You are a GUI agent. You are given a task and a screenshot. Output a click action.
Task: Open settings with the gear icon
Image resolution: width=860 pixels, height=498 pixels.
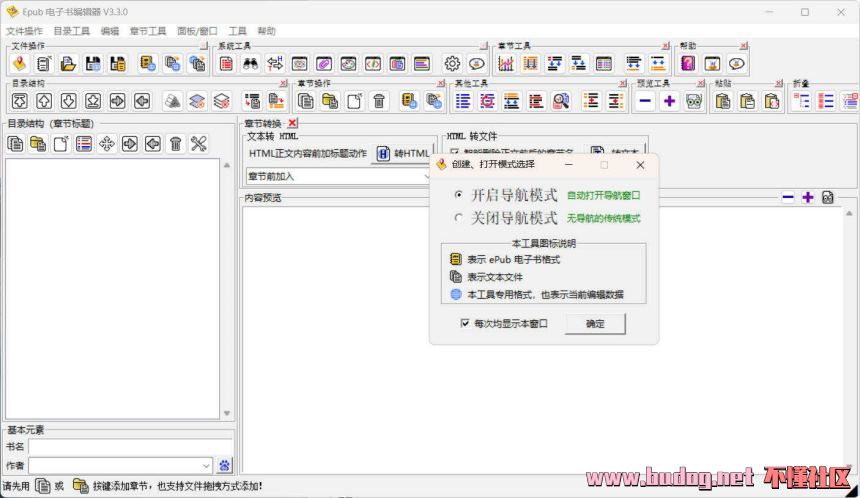[452, 64]
